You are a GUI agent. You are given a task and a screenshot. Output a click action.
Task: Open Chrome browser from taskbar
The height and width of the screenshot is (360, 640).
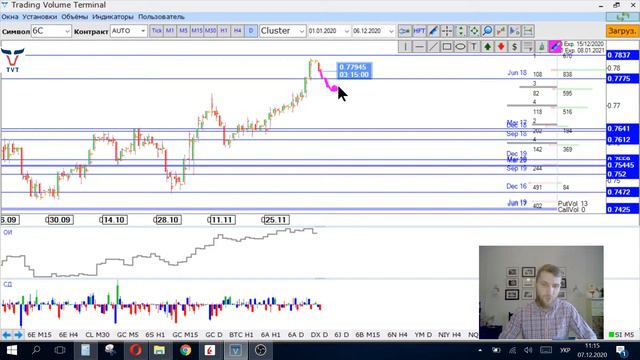point(185,350)
